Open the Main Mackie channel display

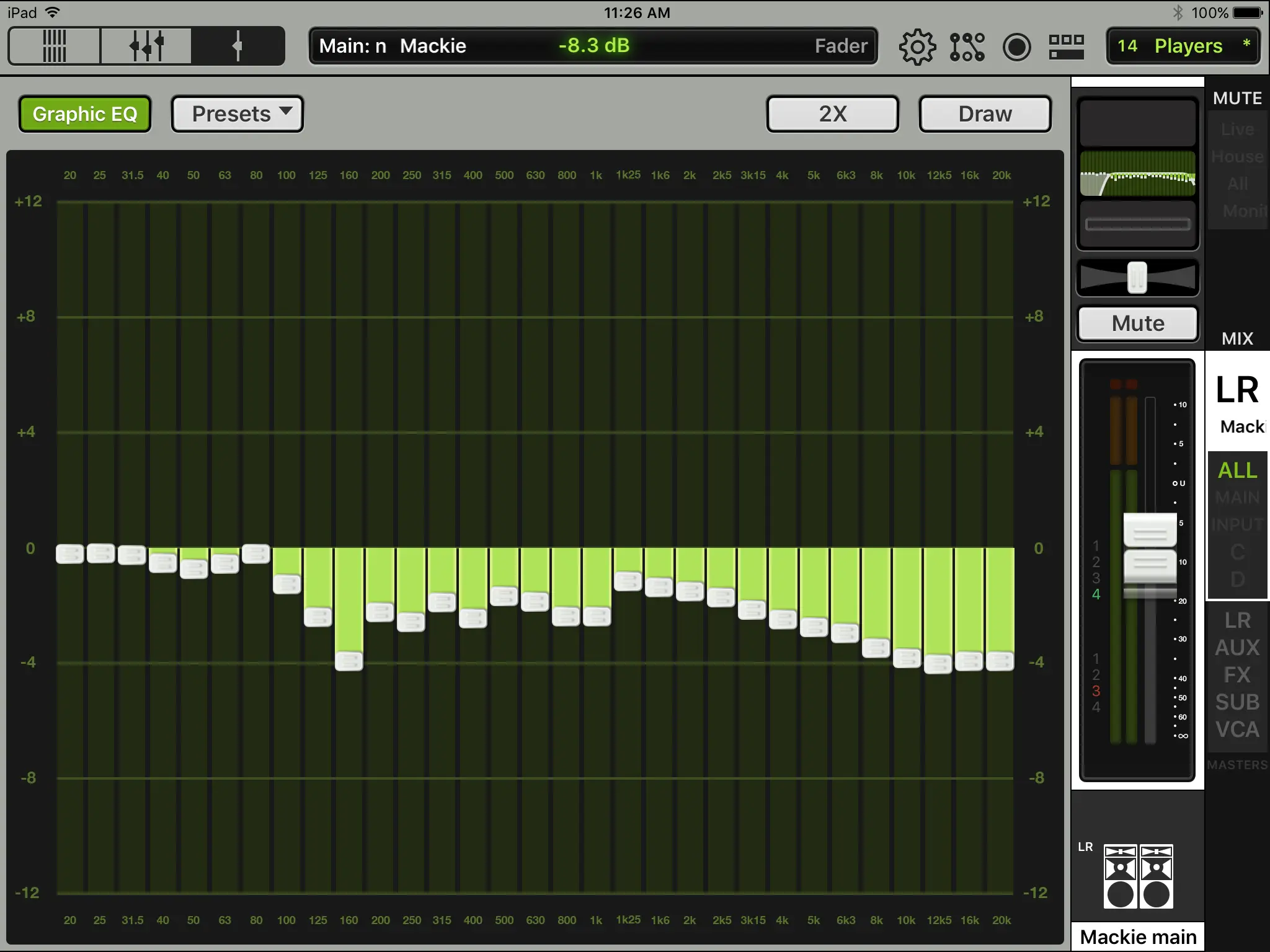(x=593, y=46)
